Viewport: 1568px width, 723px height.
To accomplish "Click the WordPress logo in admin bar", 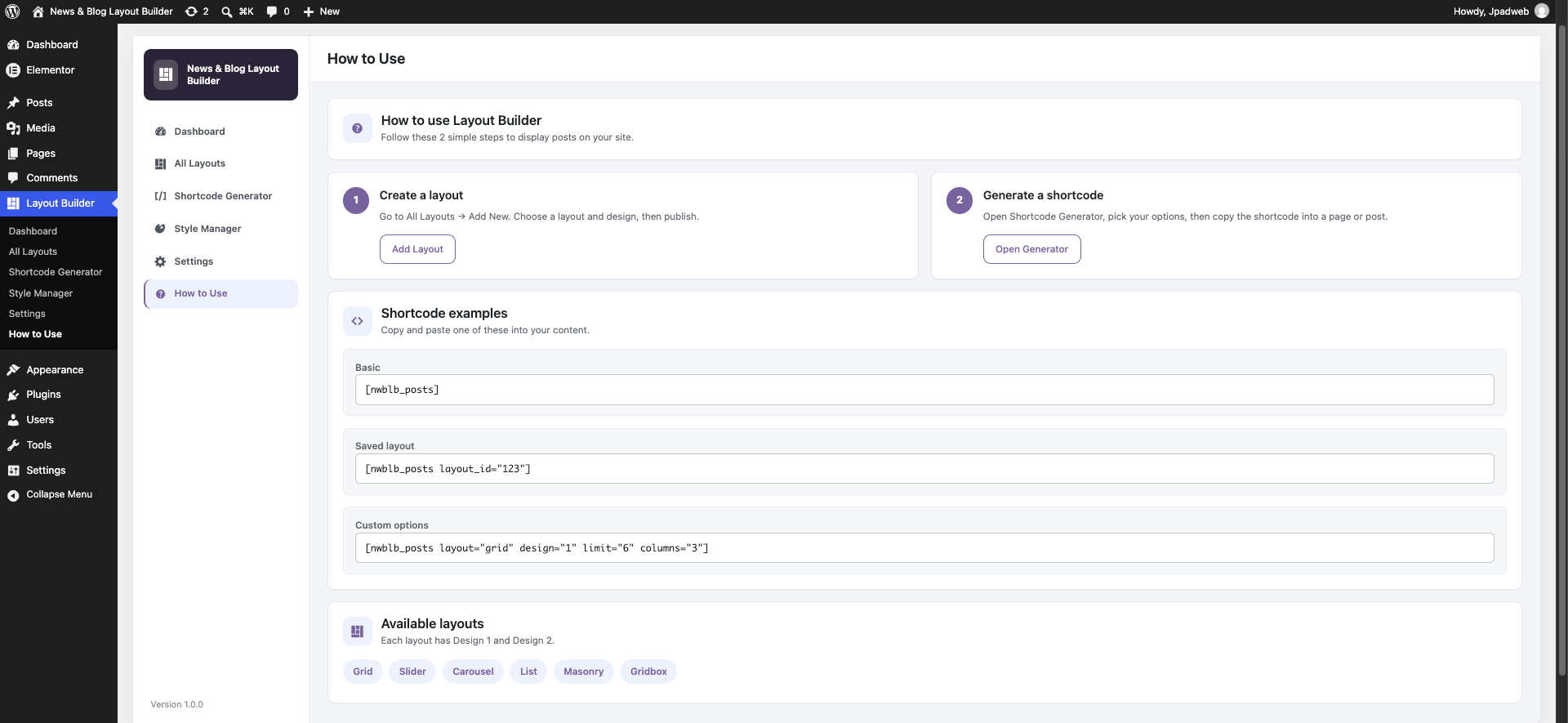I will coord(12,11).
